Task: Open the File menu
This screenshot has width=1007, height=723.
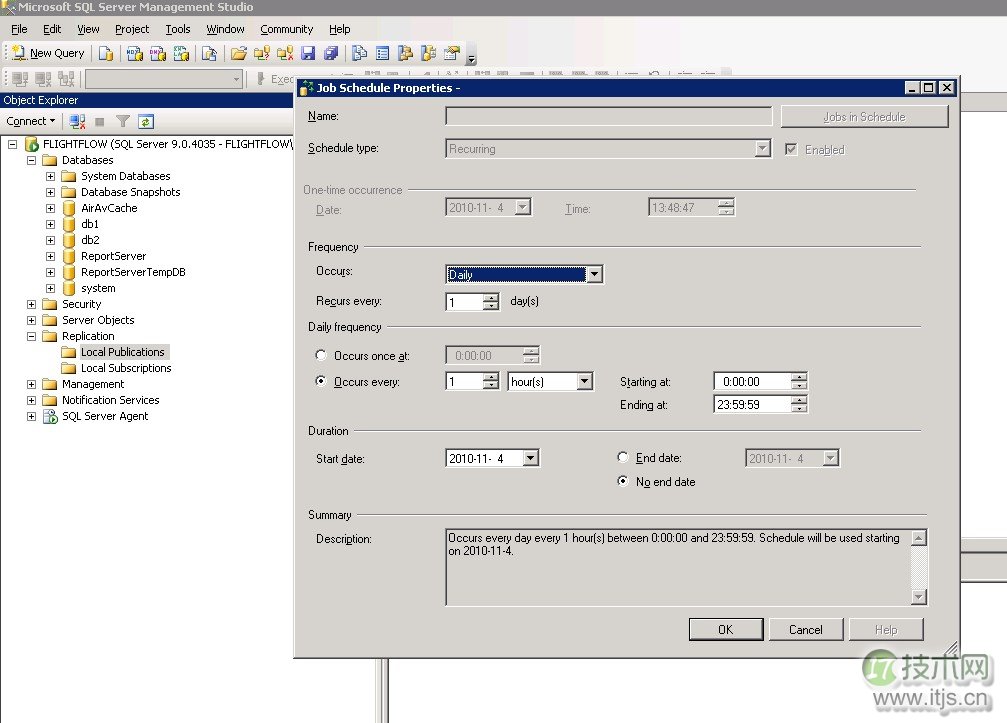Action: click(x=19, y=29)
